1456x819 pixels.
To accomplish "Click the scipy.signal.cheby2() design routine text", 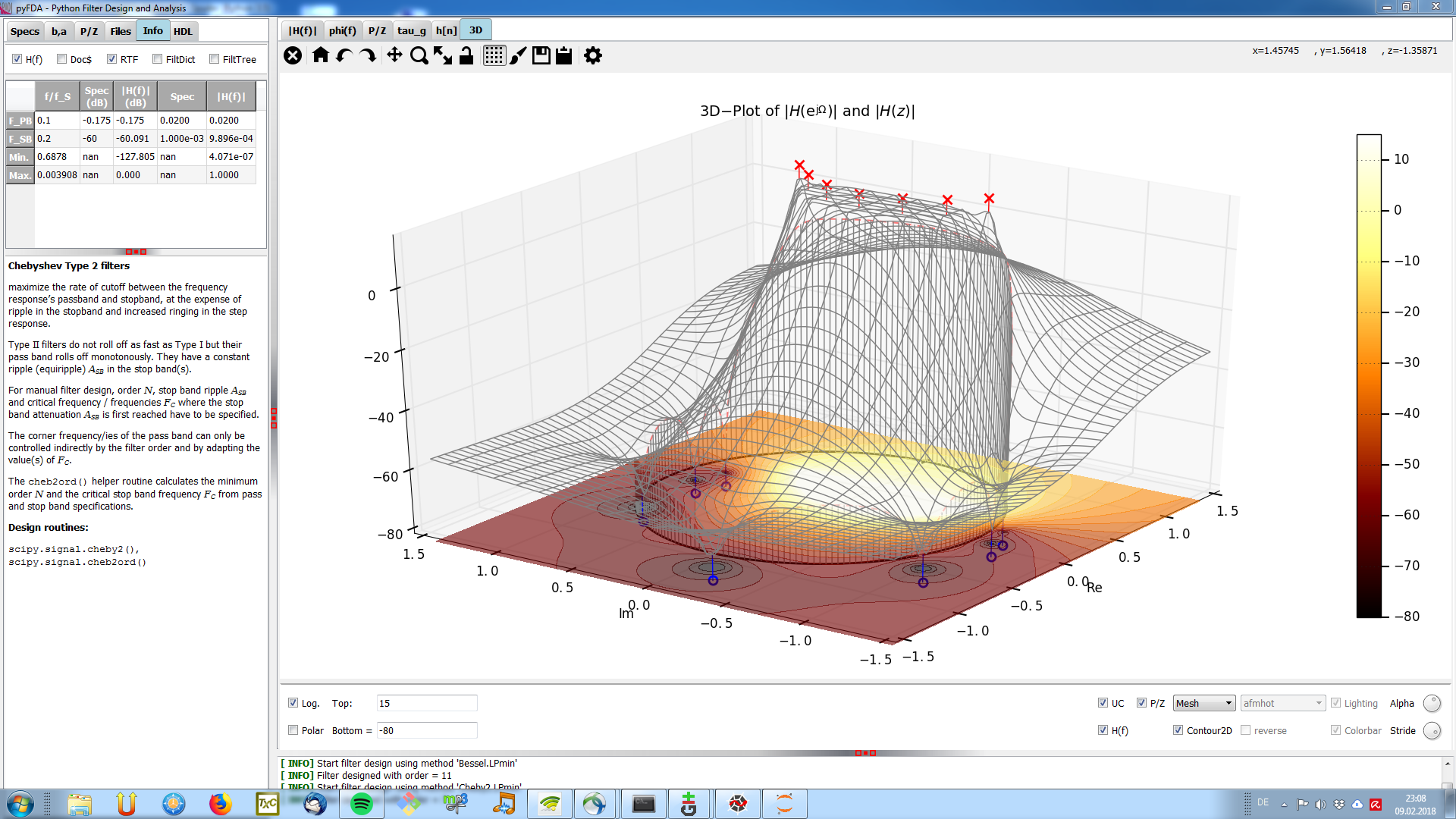I will pos(73,549).
